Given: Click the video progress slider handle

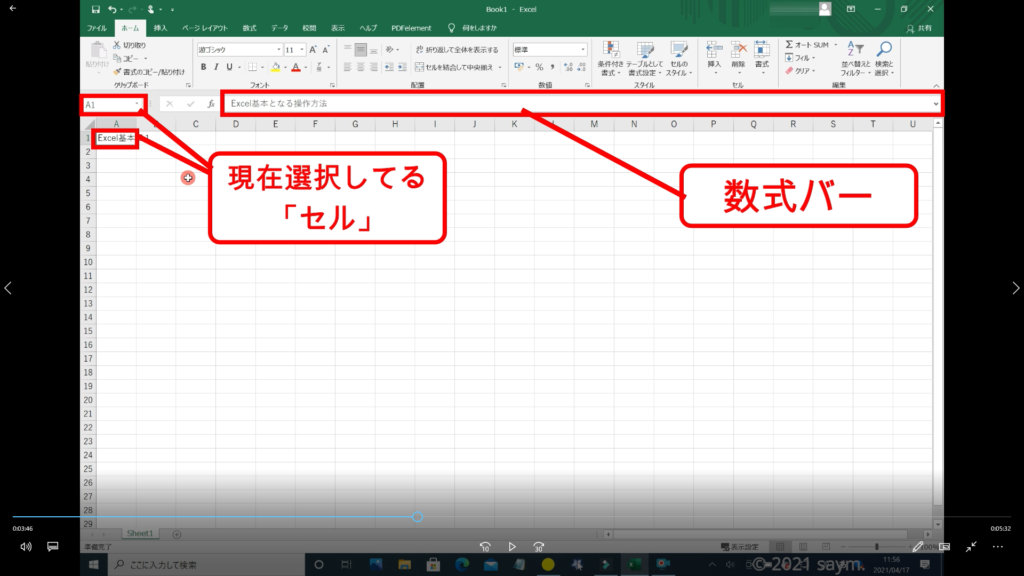Looking at the screenshot, I should coord(417,517).
